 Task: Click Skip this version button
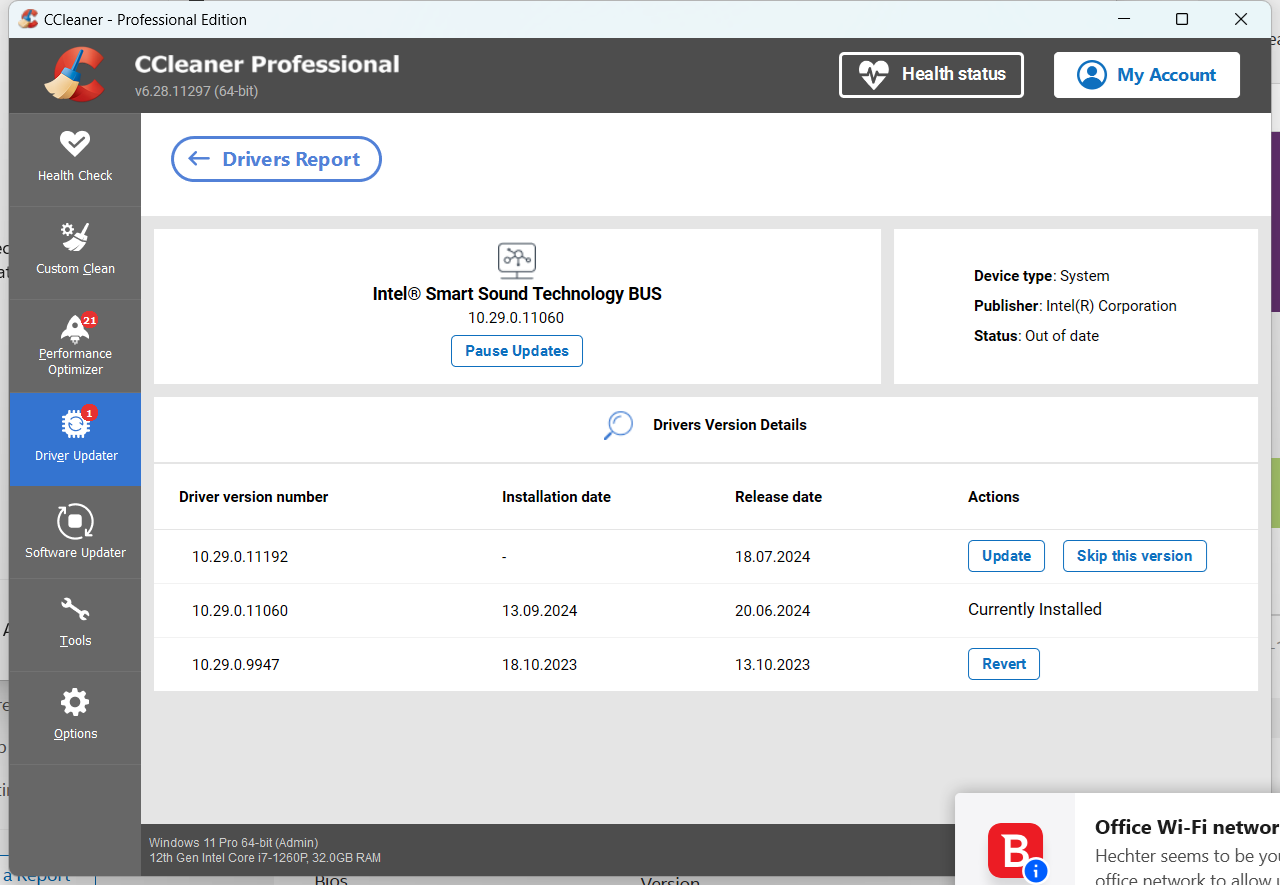(x=1134, y=556)
